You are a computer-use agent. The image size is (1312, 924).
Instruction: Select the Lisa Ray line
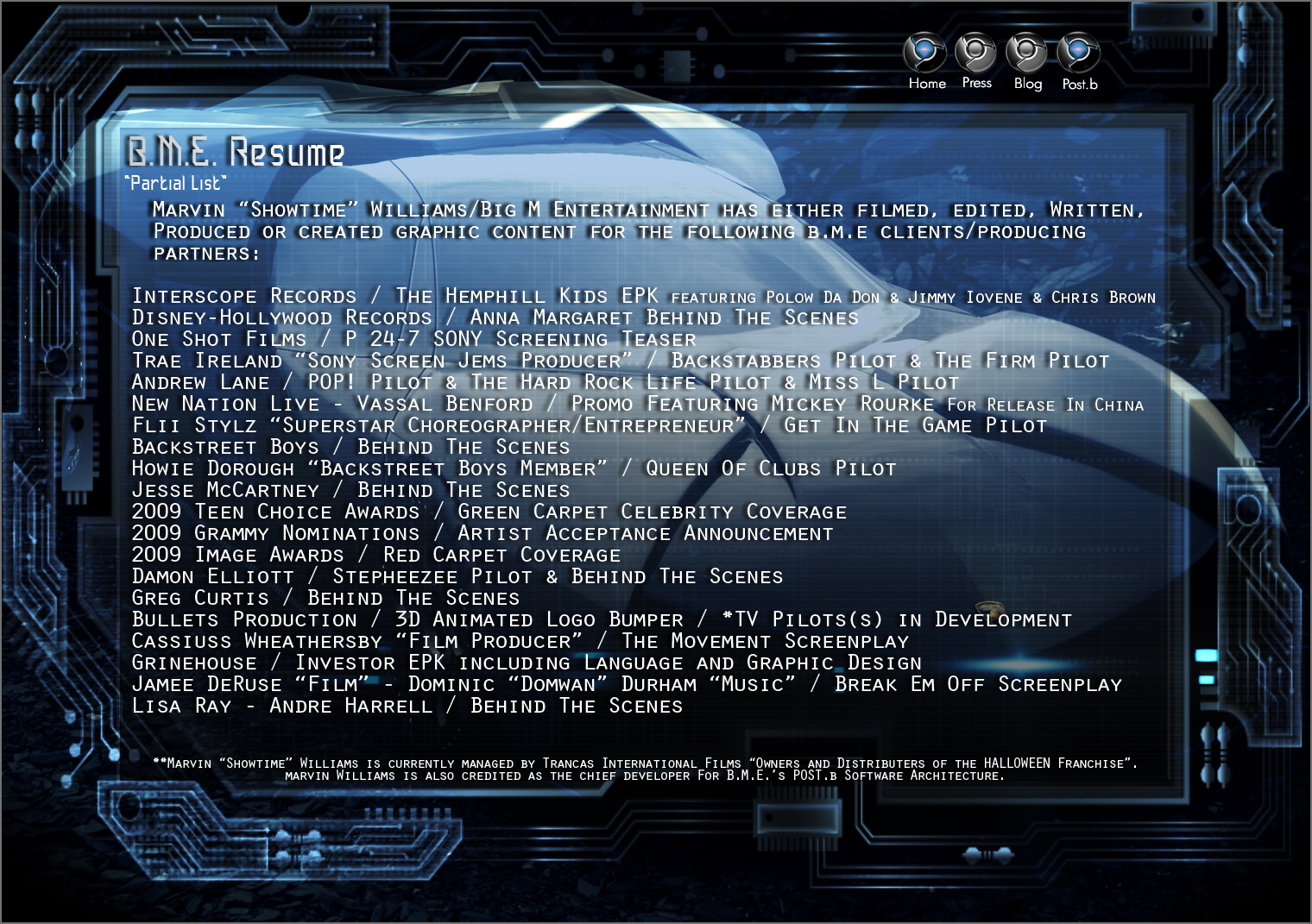click(x=407, y=706)
